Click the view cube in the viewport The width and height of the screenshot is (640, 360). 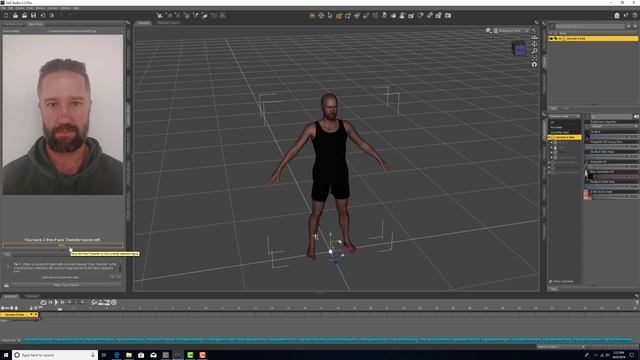click(x=519, y=48)
